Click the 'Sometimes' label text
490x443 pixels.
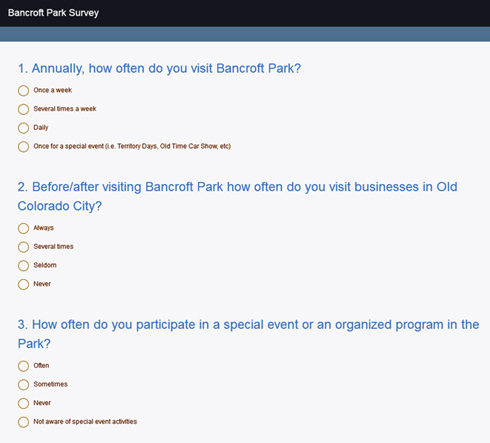(x=50, y=384)
